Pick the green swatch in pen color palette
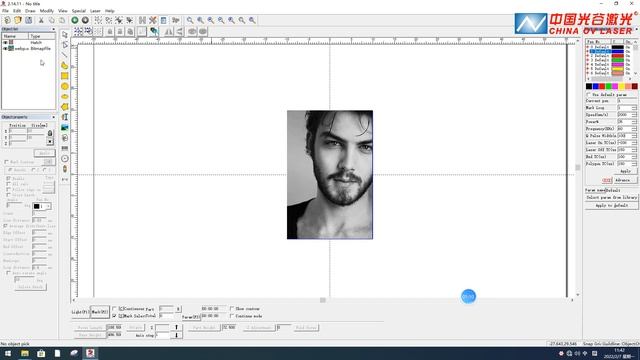The height and width of the screenshot is (360, 640). [609, 86]
